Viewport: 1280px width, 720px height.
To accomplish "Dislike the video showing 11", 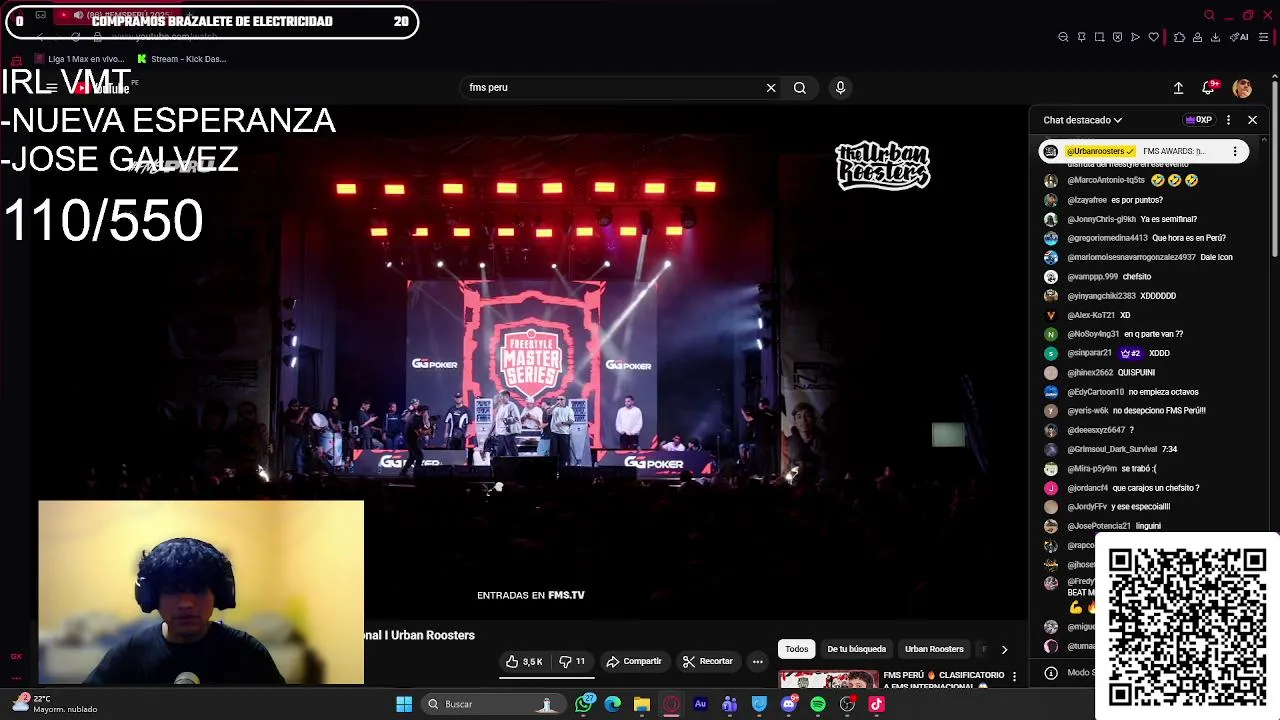I will pyautogui.click(x=572, y=662).
